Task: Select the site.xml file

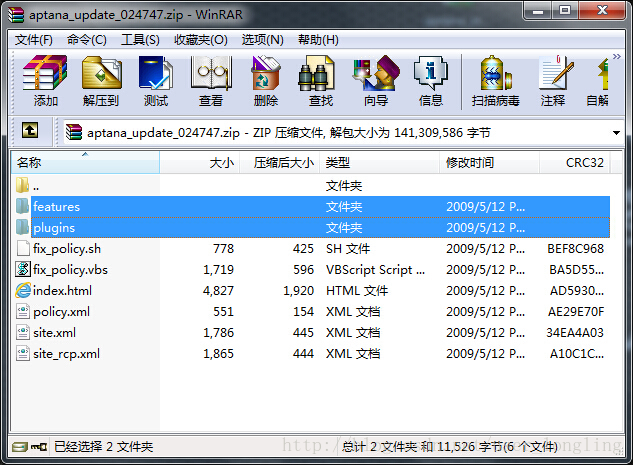Action: [x=311, y=333]
